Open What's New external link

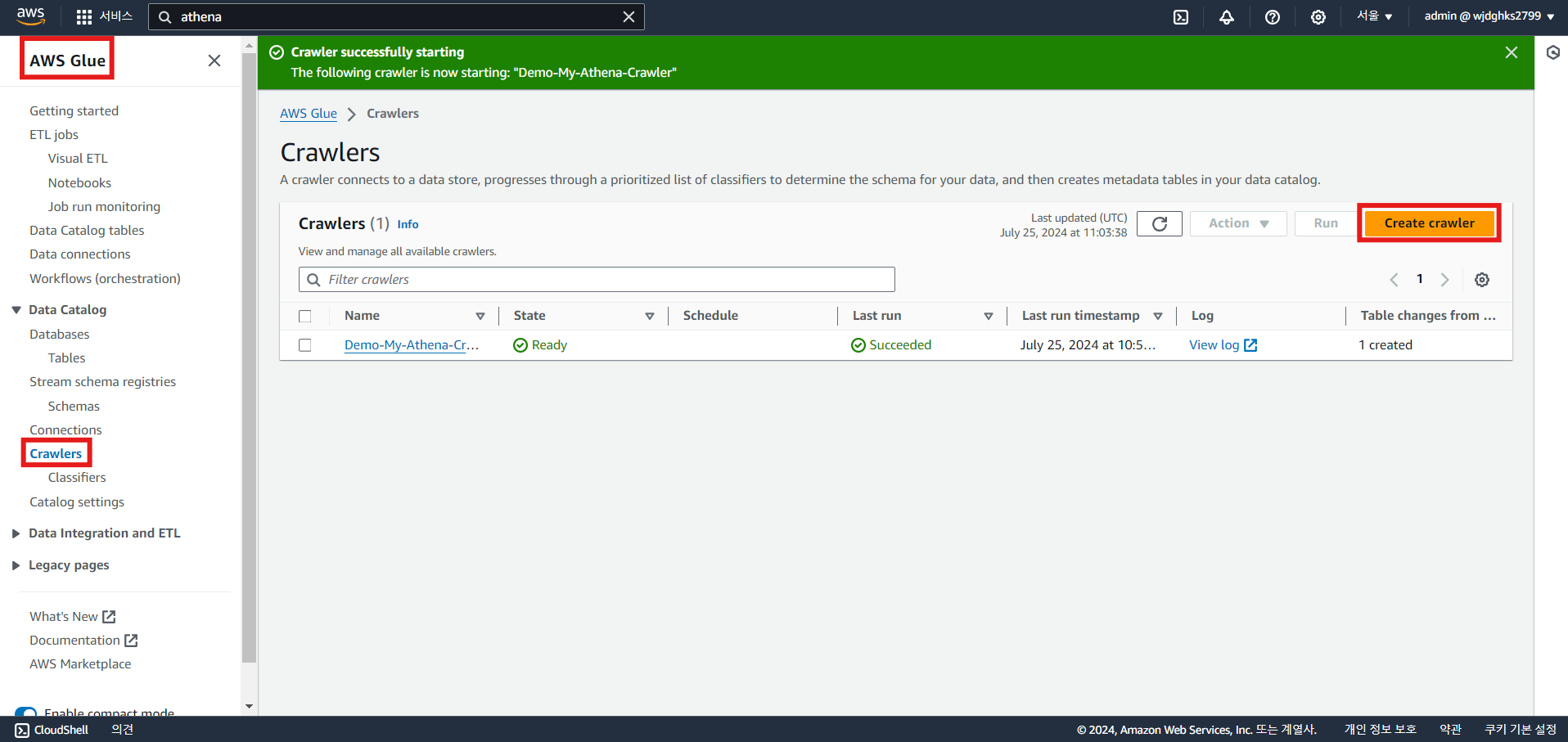[x=73, y=617]
